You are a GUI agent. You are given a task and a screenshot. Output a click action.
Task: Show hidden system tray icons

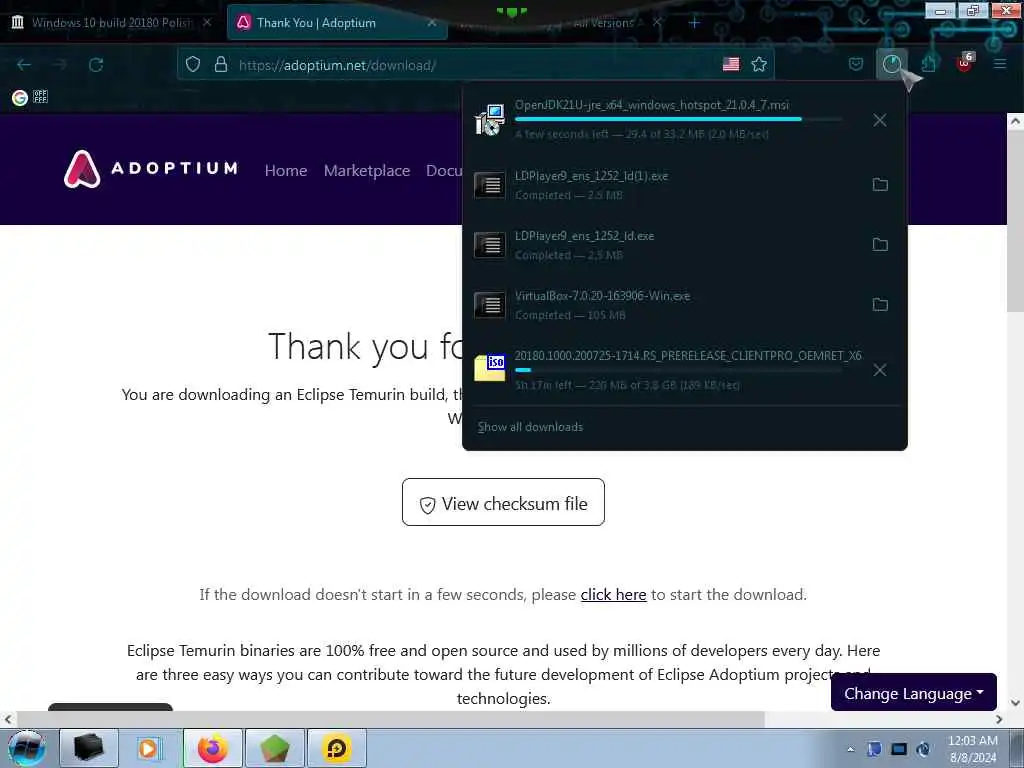(850, 749)
